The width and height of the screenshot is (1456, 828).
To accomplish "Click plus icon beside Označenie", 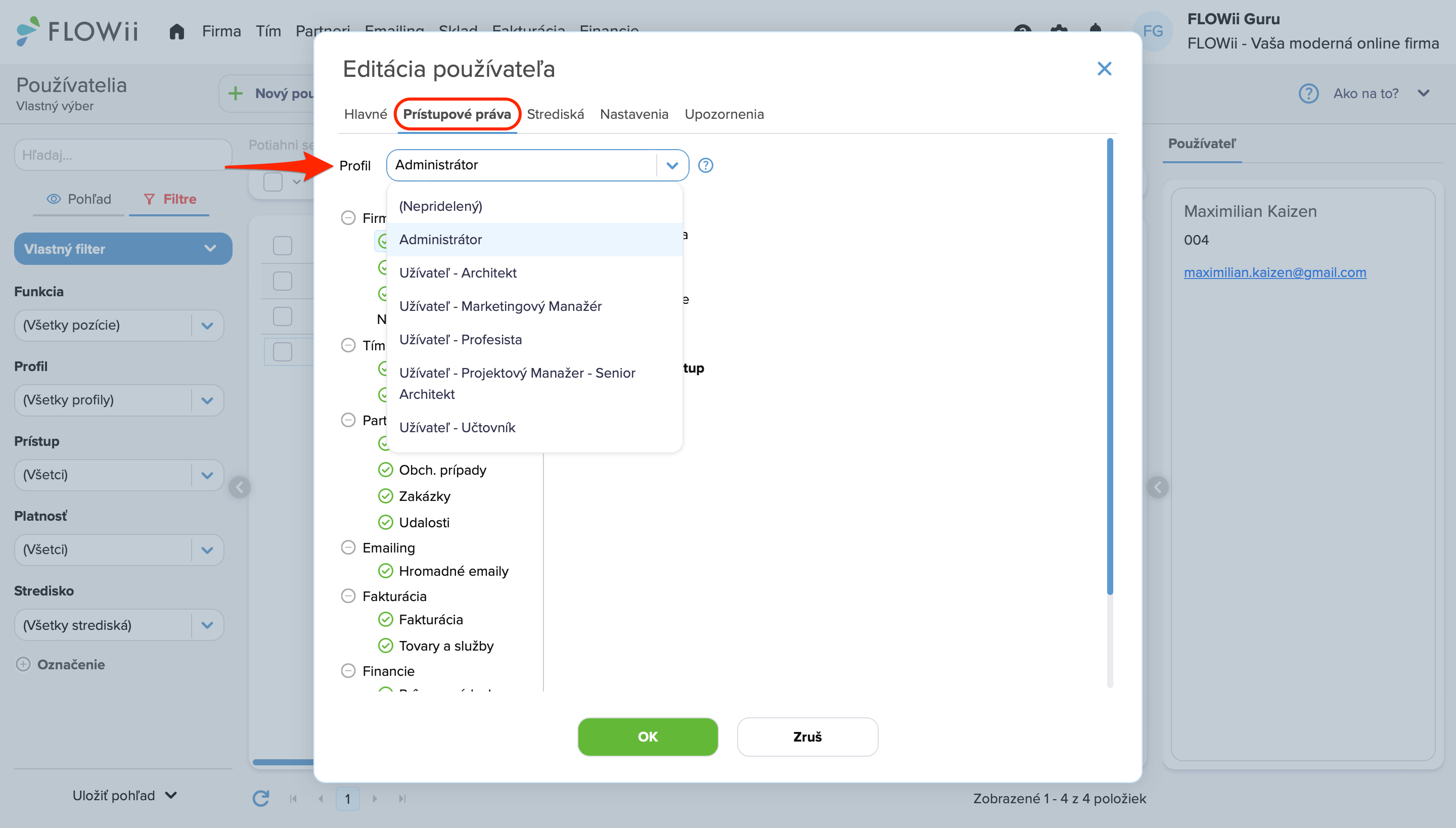I will (x=23, y=664).
